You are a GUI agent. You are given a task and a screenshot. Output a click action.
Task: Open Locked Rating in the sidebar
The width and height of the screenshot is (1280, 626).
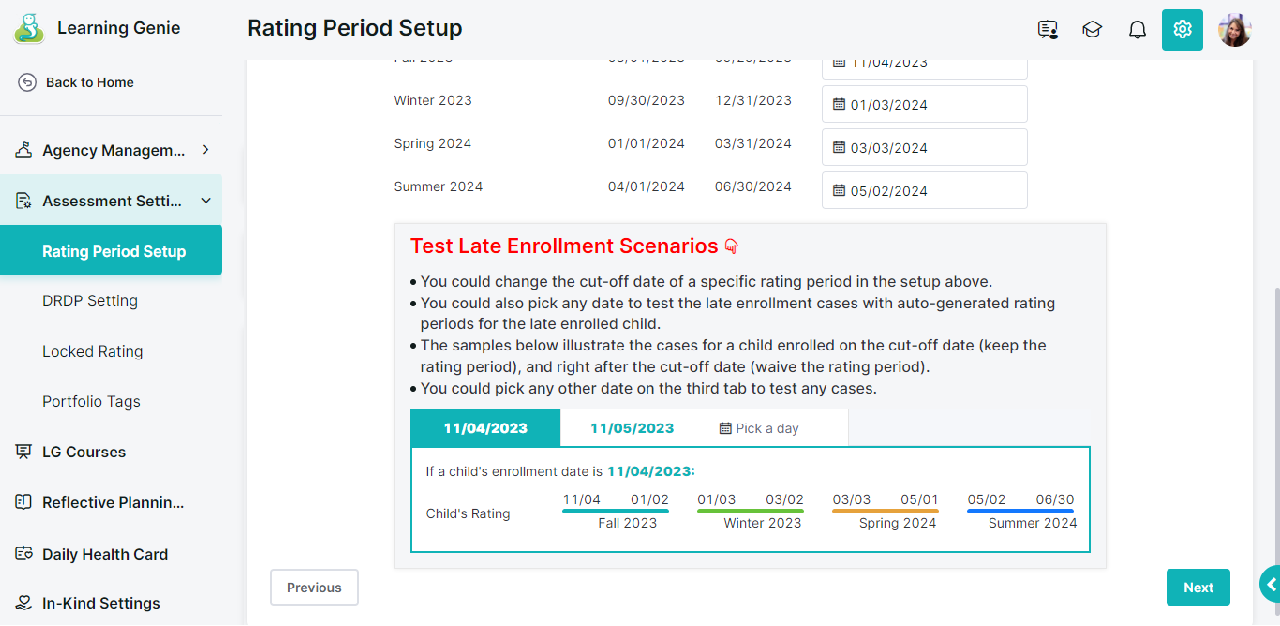(93, 351)
